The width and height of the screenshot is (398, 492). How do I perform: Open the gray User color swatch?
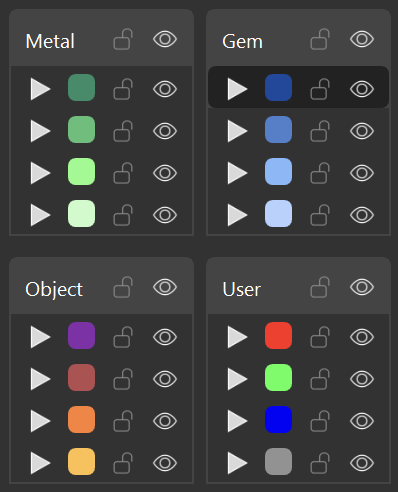tap(278, 462)
